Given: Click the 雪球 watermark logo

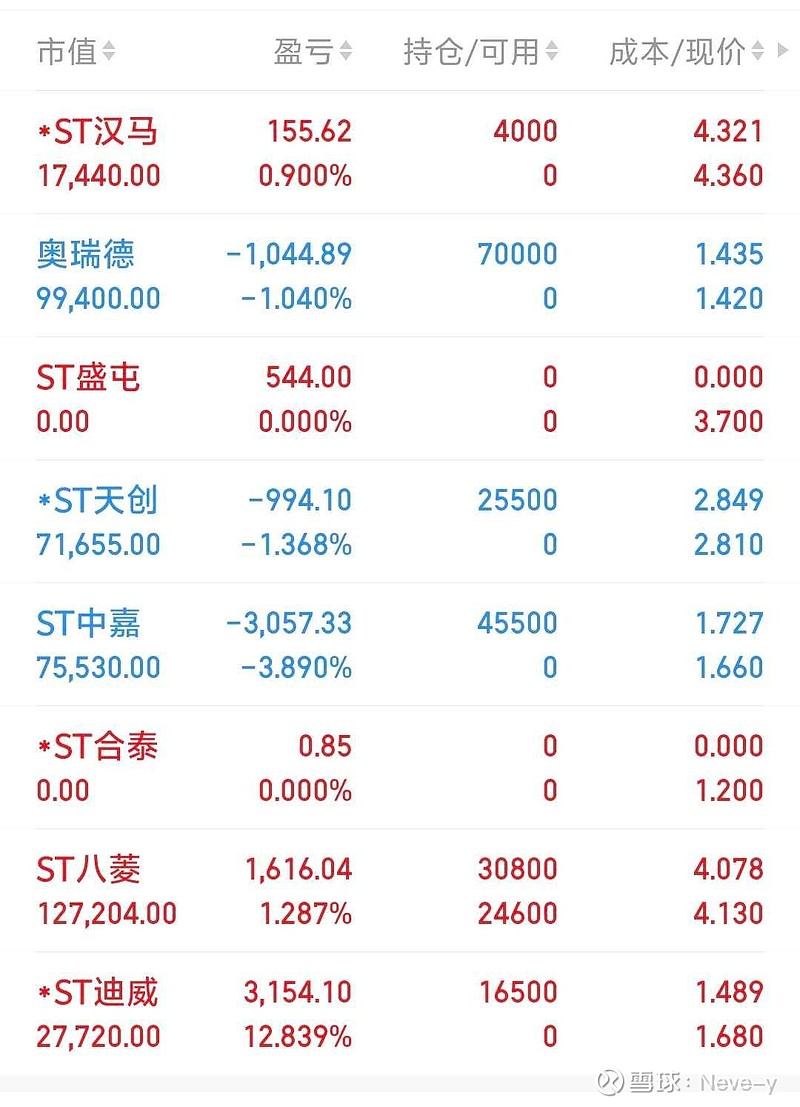Looking at the screenshot, I should pos(610,1082).
